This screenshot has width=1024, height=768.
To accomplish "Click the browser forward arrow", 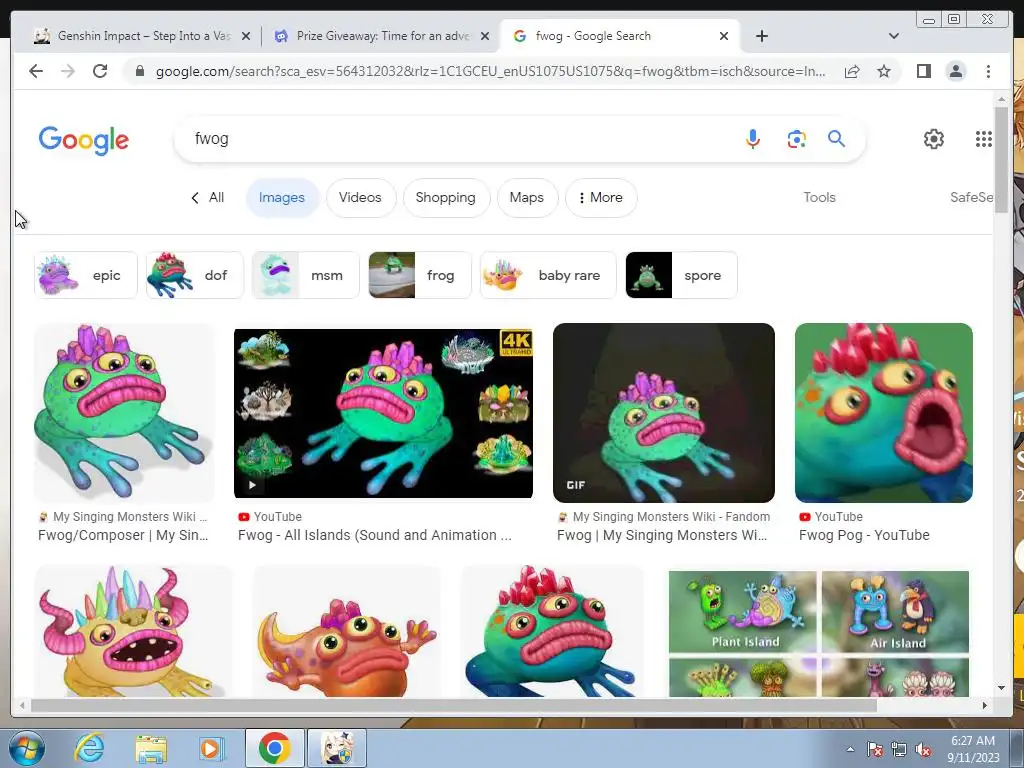I will (x=68, y=71).
